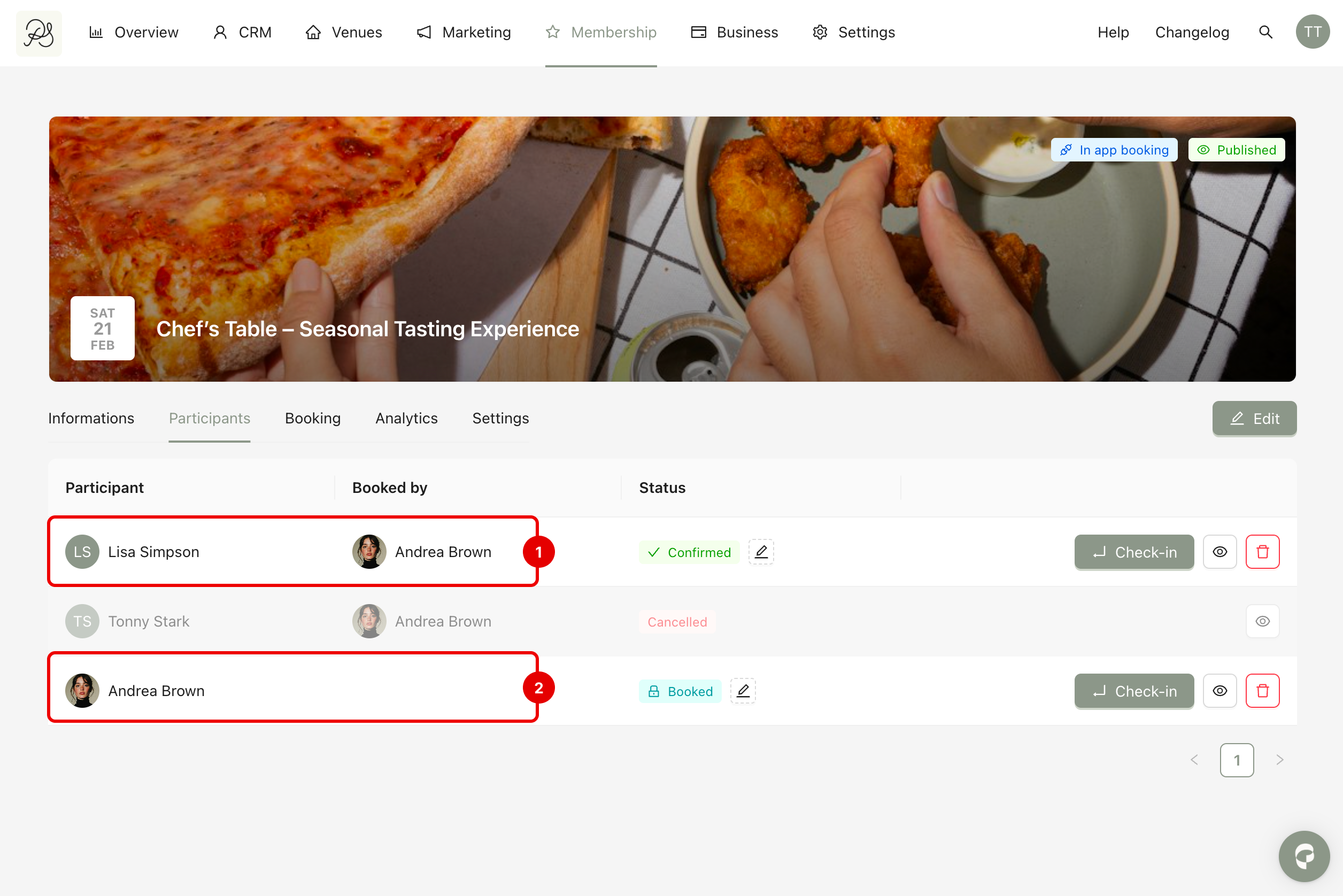
Task: View Tonny Stark's cancelled booking eye icon
Action: 1262,621
